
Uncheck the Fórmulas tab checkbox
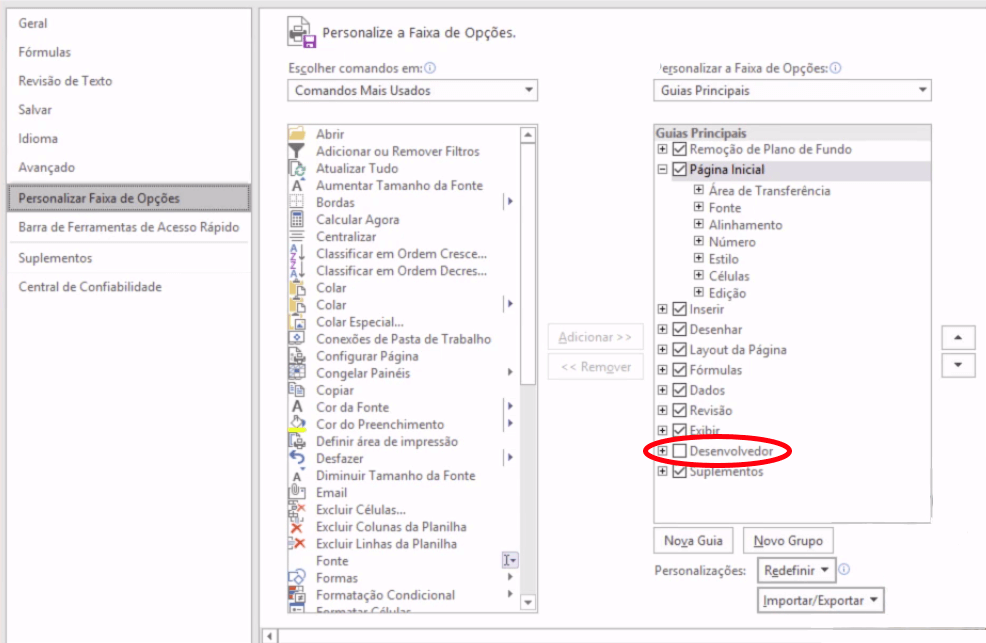[x=679, y=370]
